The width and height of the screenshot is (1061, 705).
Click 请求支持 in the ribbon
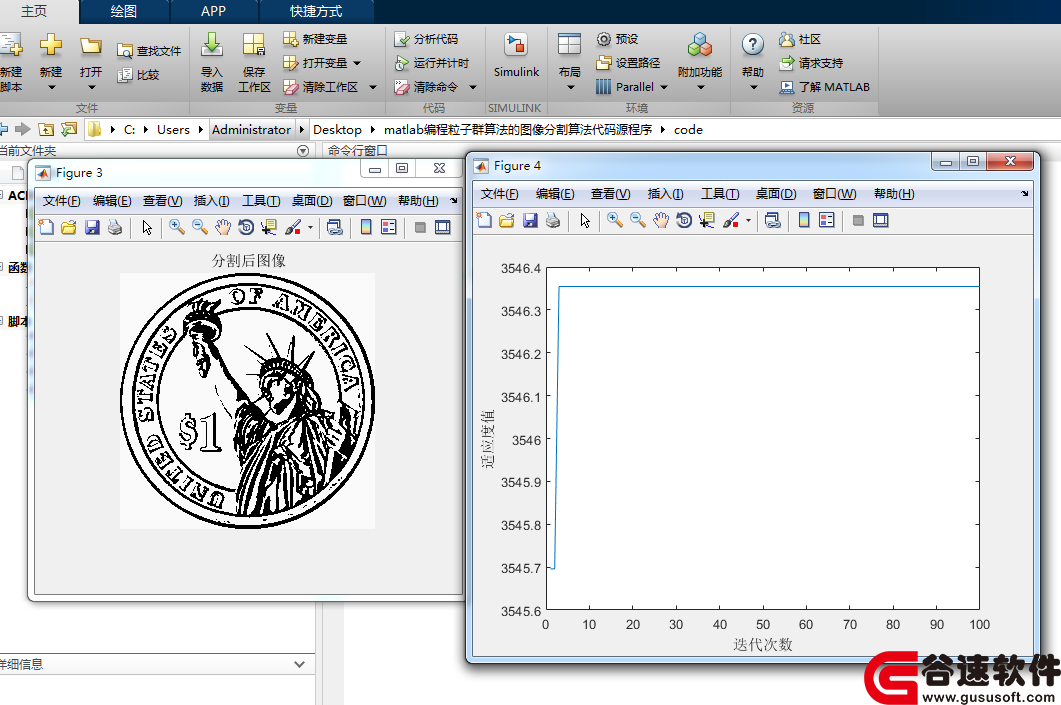811,63
